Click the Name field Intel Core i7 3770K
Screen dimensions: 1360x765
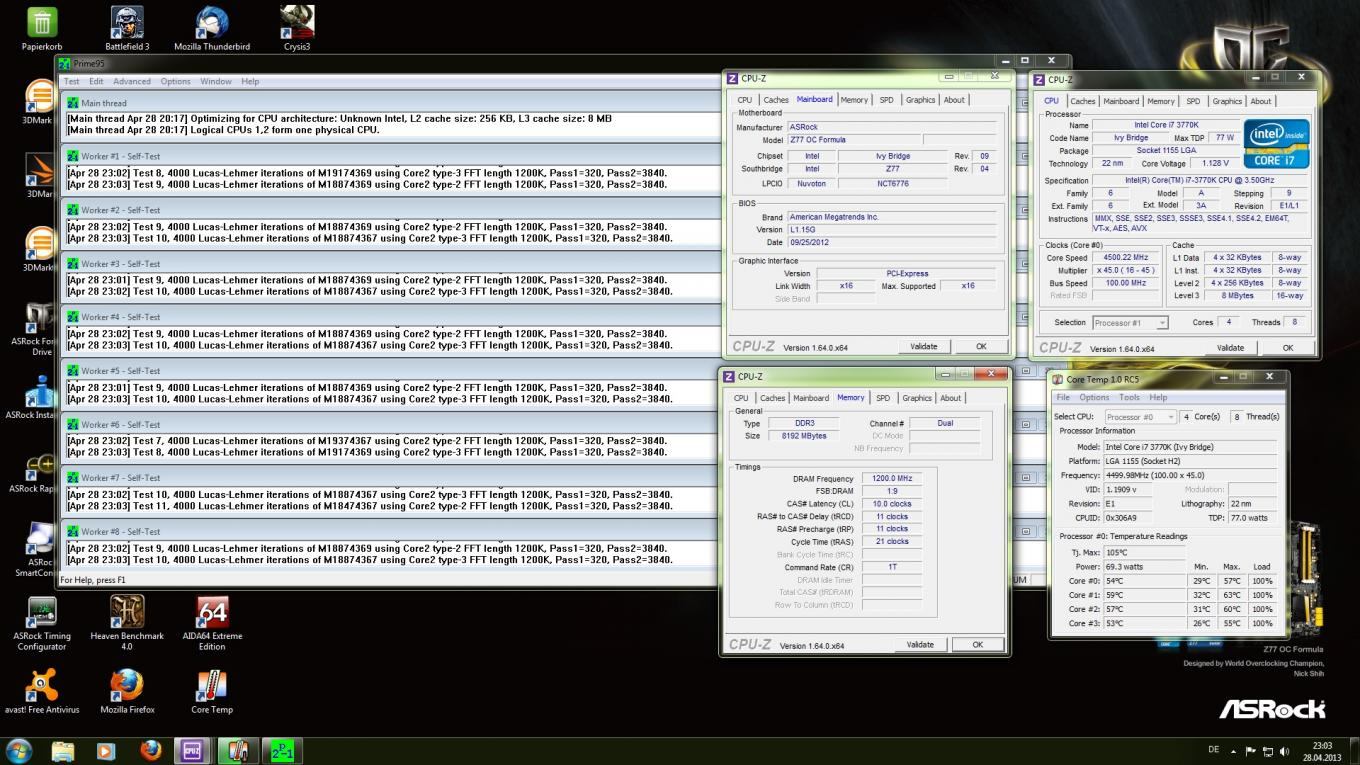tap(1165, 125)
